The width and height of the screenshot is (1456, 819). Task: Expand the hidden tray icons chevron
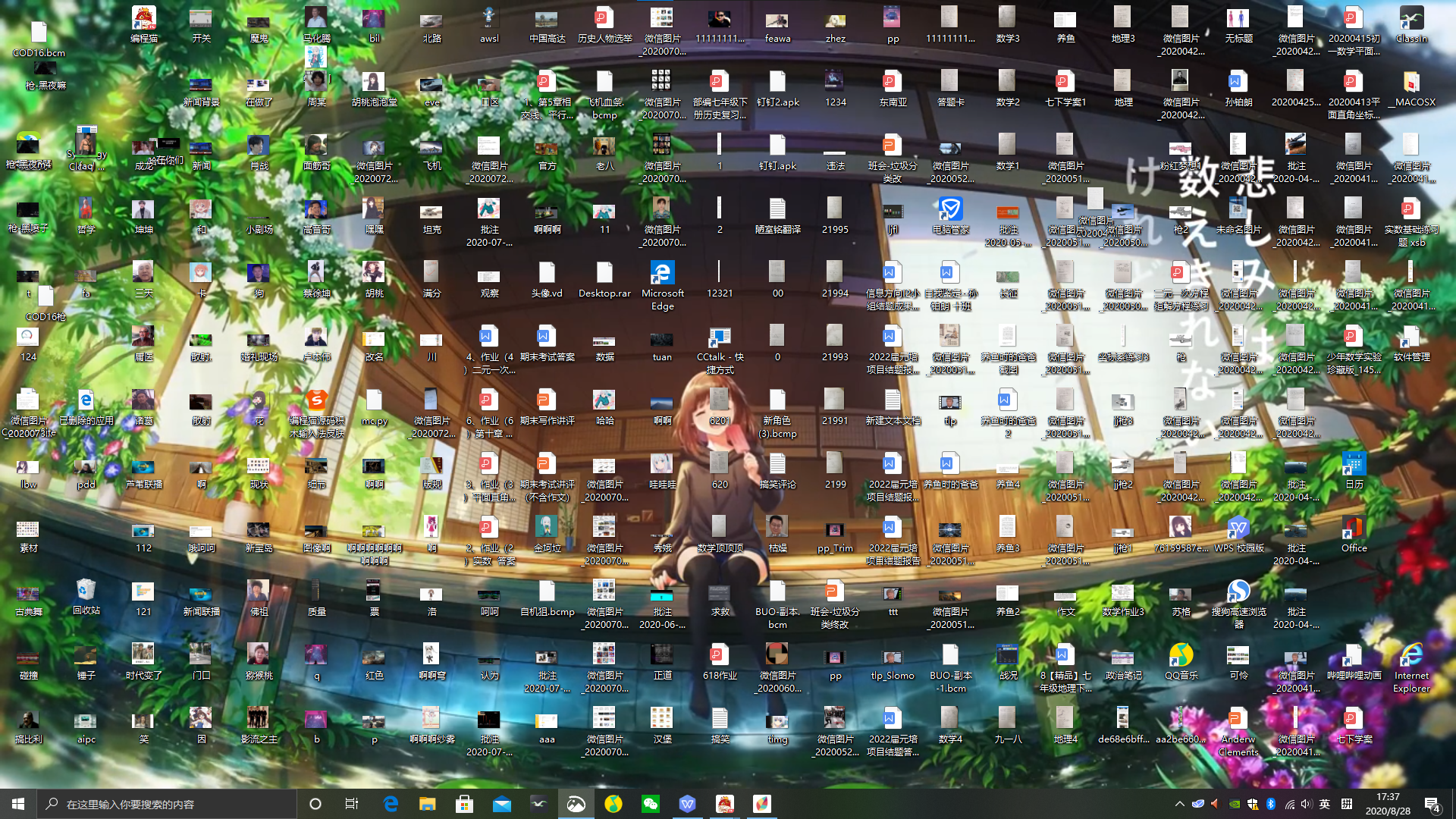click(1179, 804)
